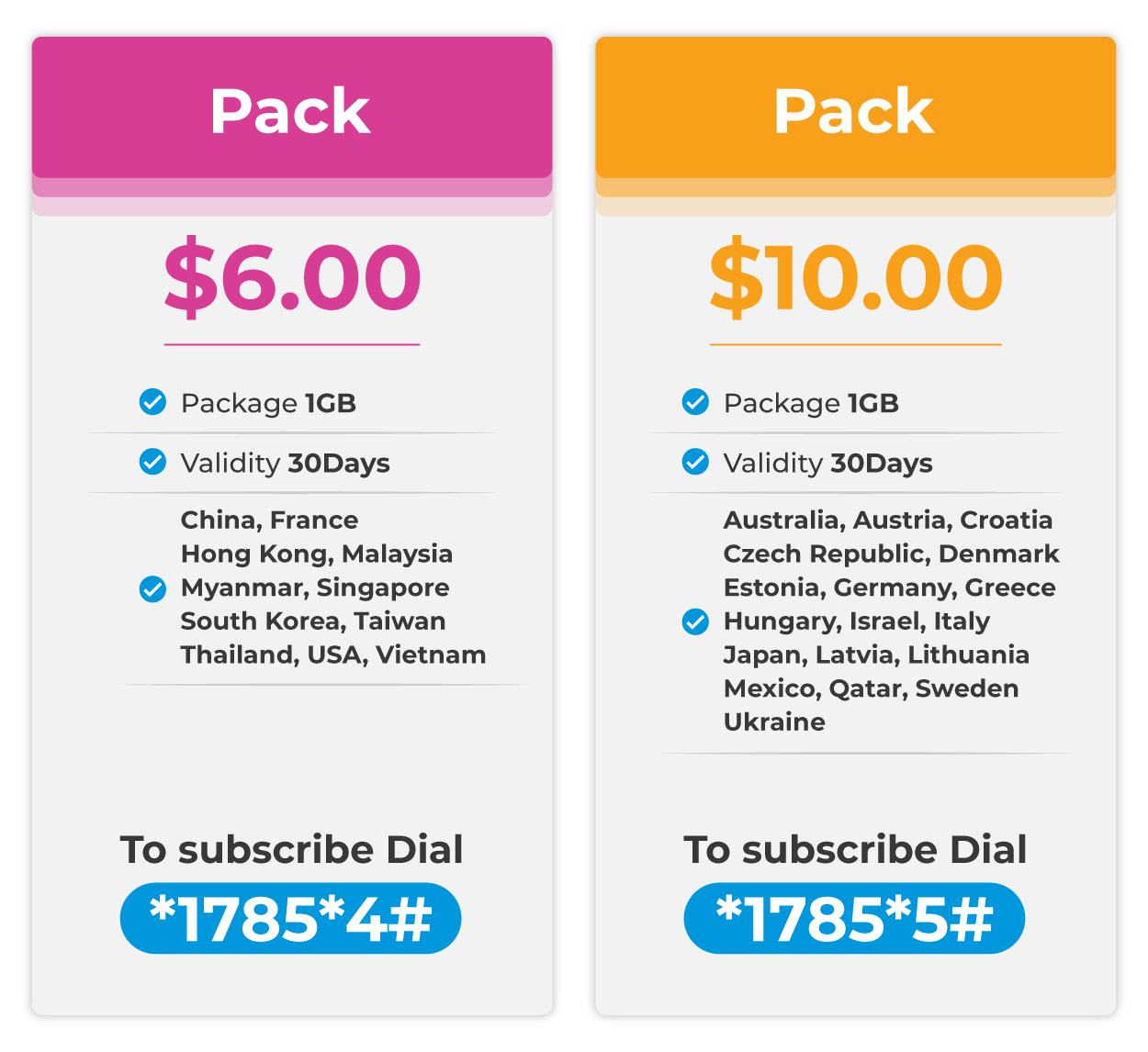The height and width of the screenshot is (1052, 1148).
Task: Click the pink pack Validity 30Days checkmark icon
Action: (x=152, y=462)
